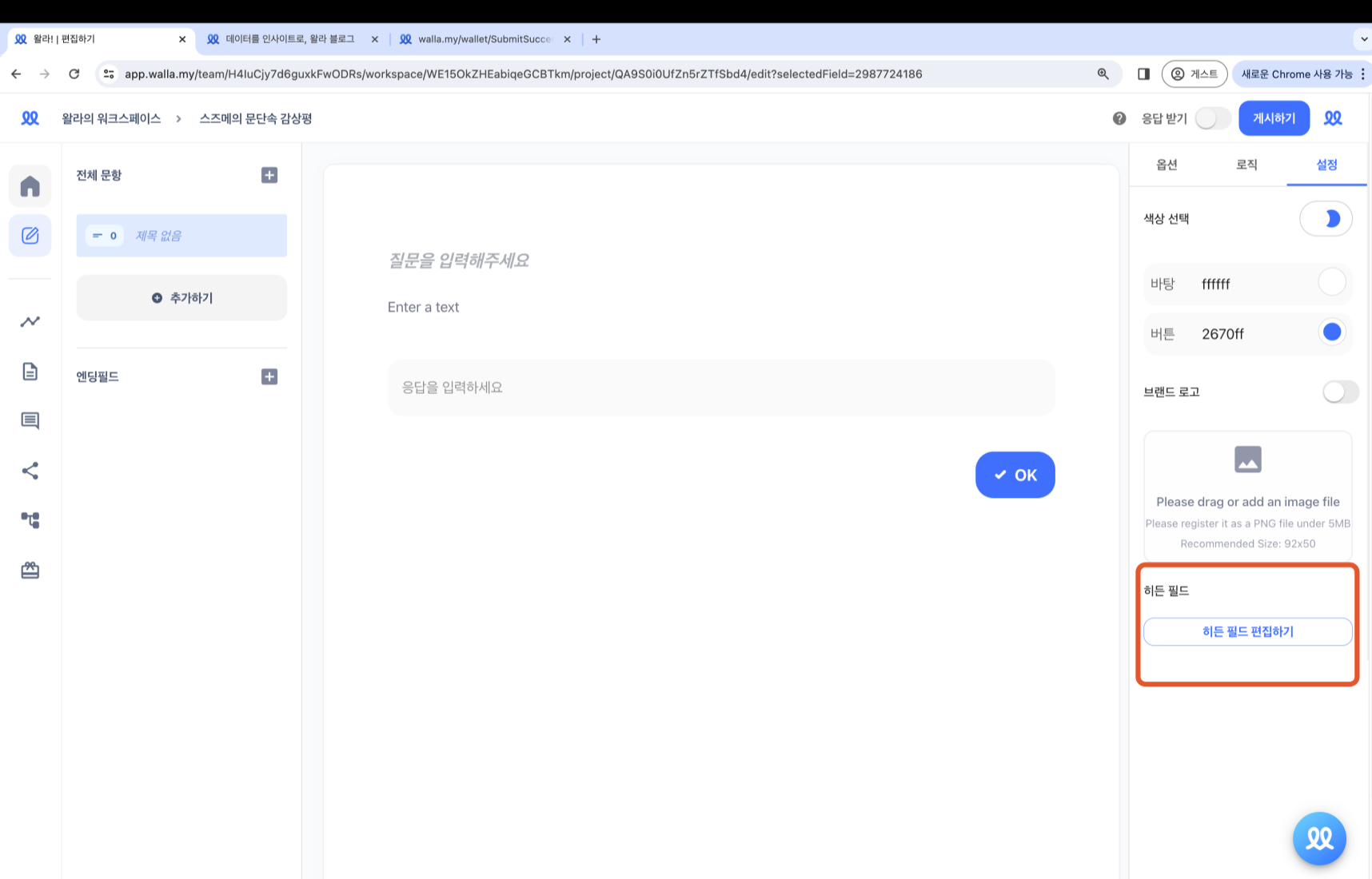
Task: Open the analytics line chart icon
Action: pyautogui.click(x=30, y=321)
